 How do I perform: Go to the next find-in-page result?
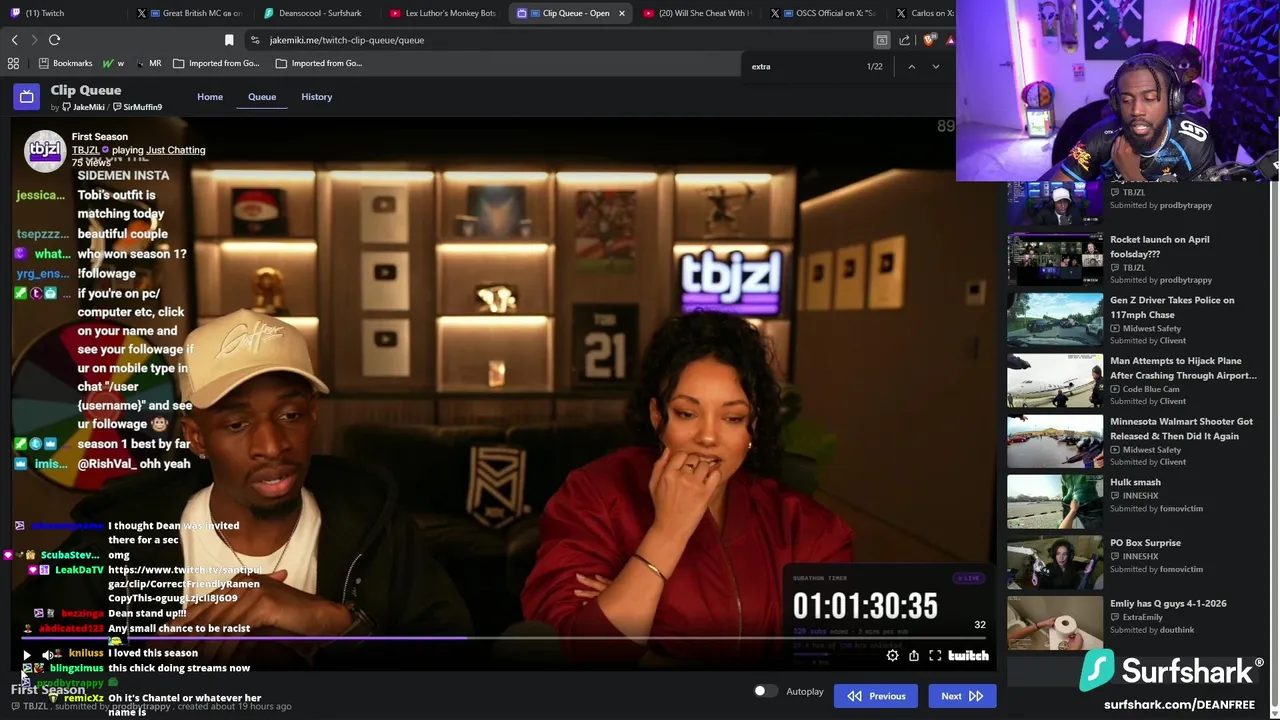935,66
